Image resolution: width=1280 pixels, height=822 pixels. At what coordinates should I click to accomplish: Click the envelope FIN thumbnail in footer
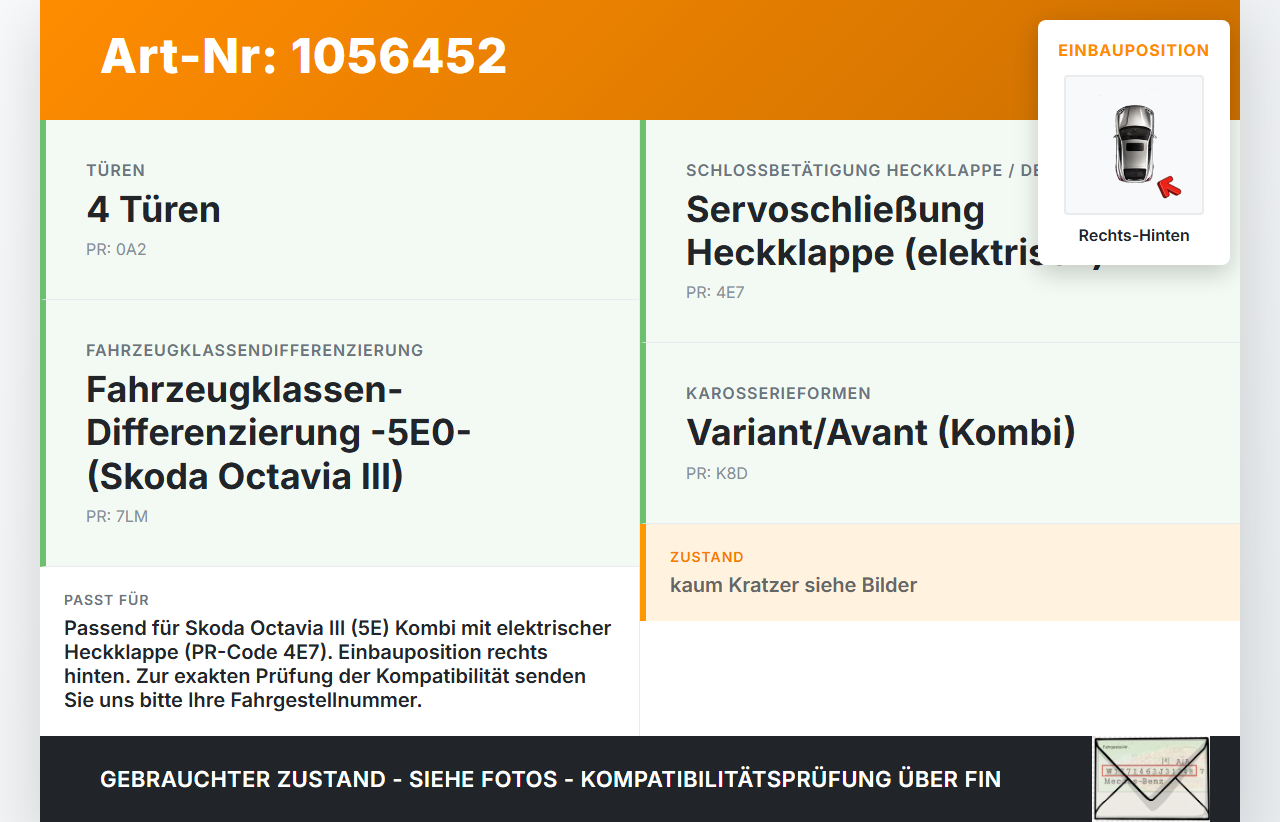tap(1151, 779)
